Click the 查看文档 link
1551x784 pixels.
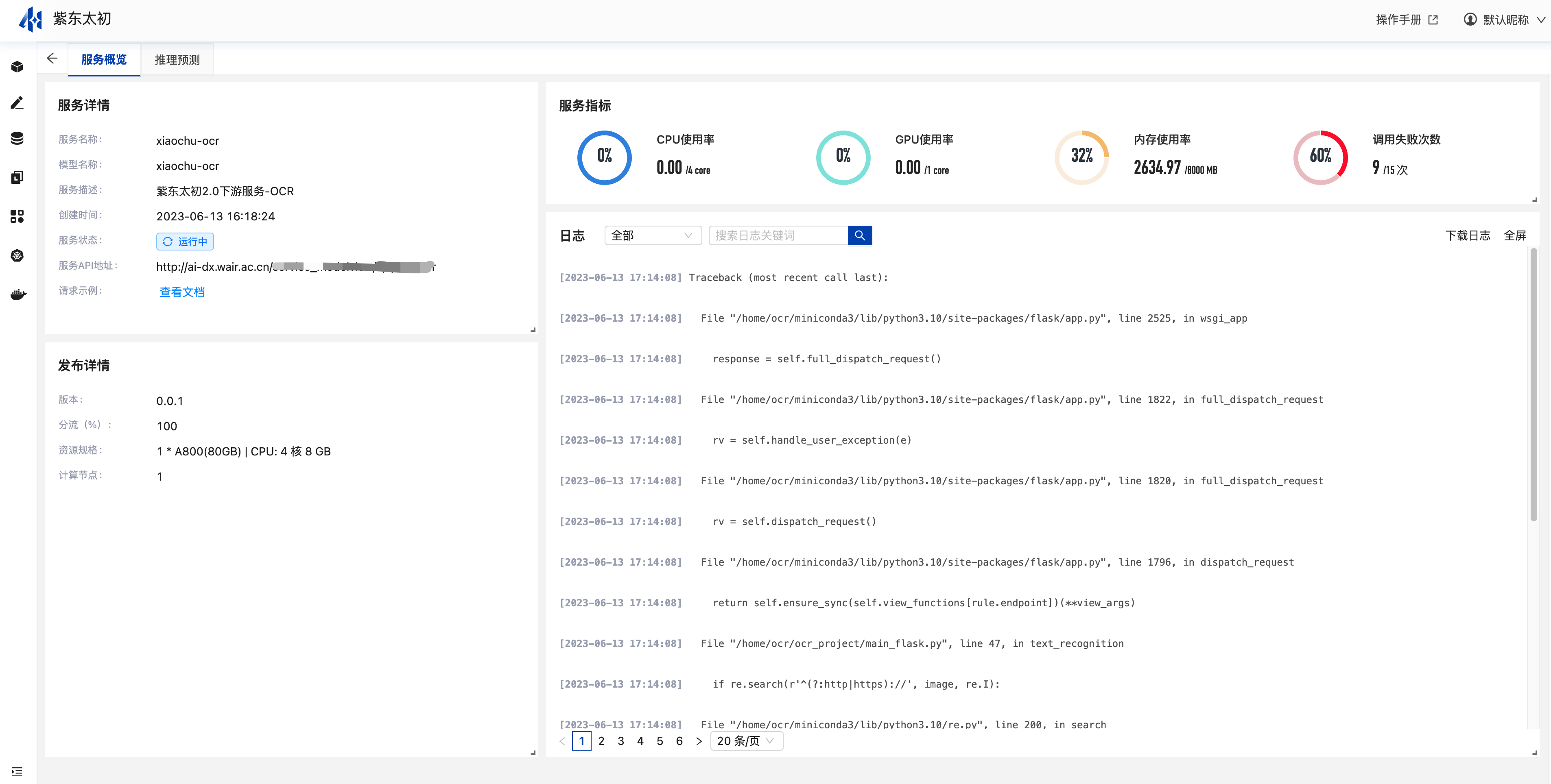coord(182,292)
